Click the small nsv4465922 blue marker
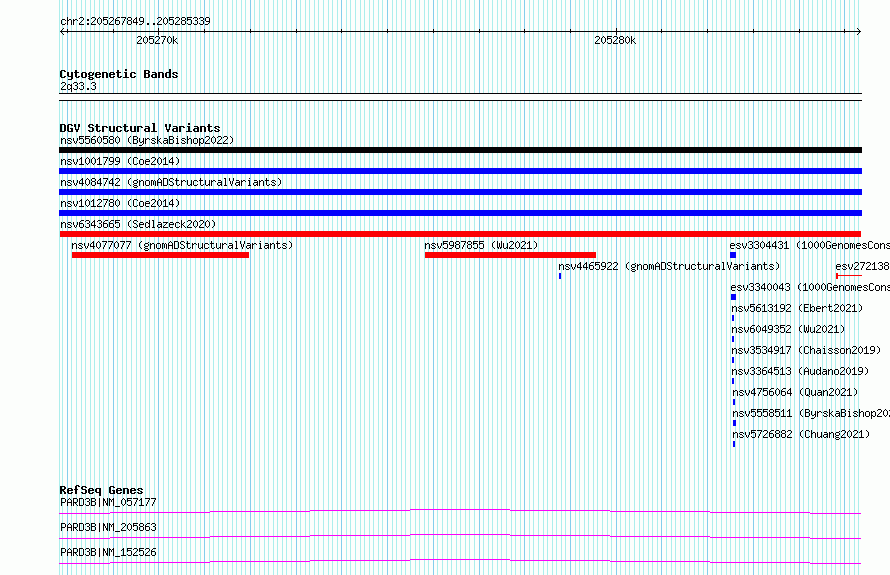This screenshot has height=575, width=890. coord(560,276)
